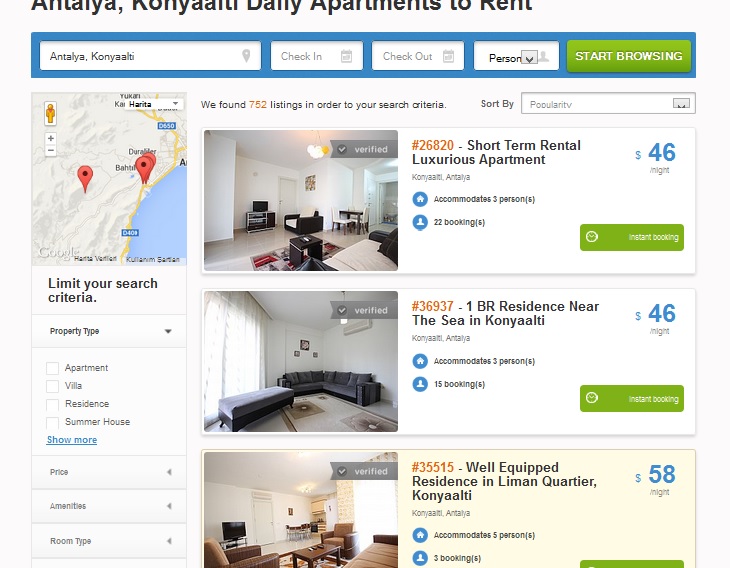Click the verified badge on listing #26820

pyautogui.click(x=364, y=149)
